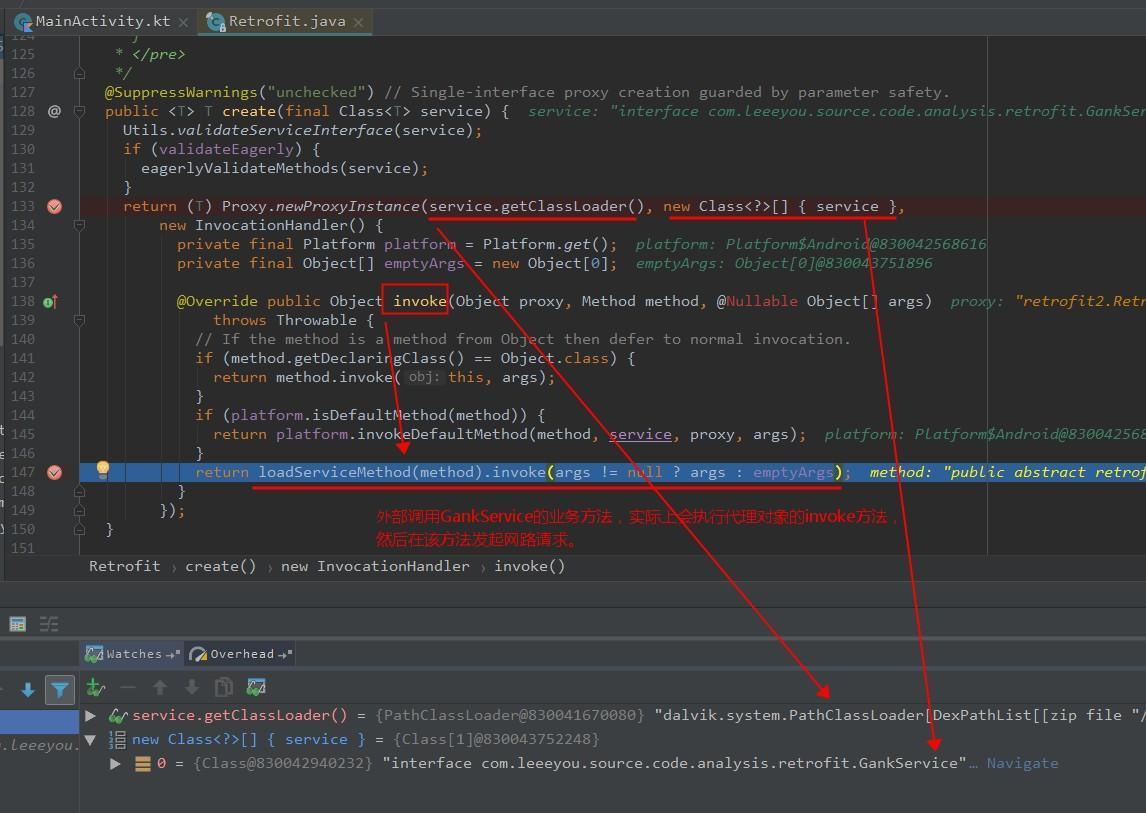Click loadServiceMethod on line 147
Image resolution: width=1146 pixels, height=813 pixels.
click(x=335, y=472)
